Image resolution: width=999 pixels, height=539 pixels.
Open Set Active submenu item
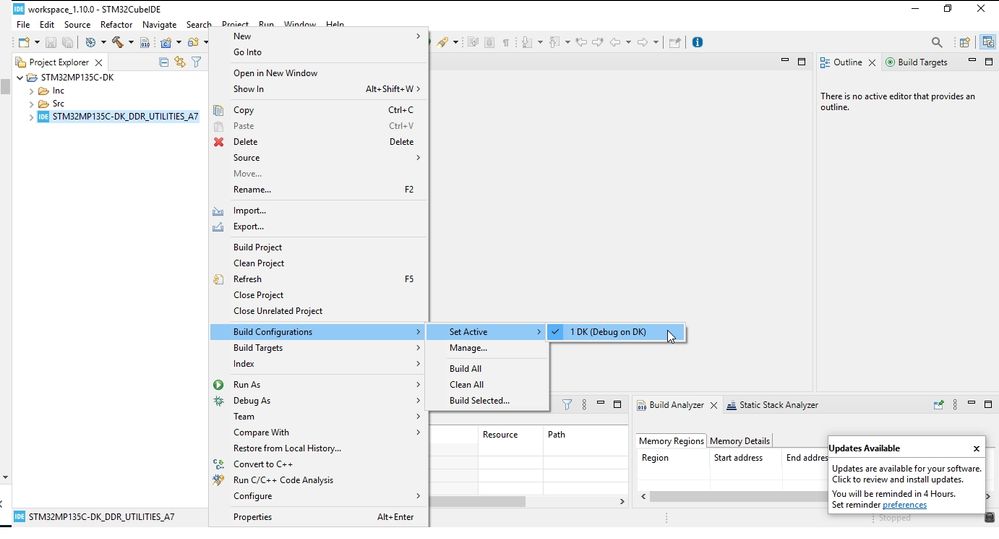[487, 332]
